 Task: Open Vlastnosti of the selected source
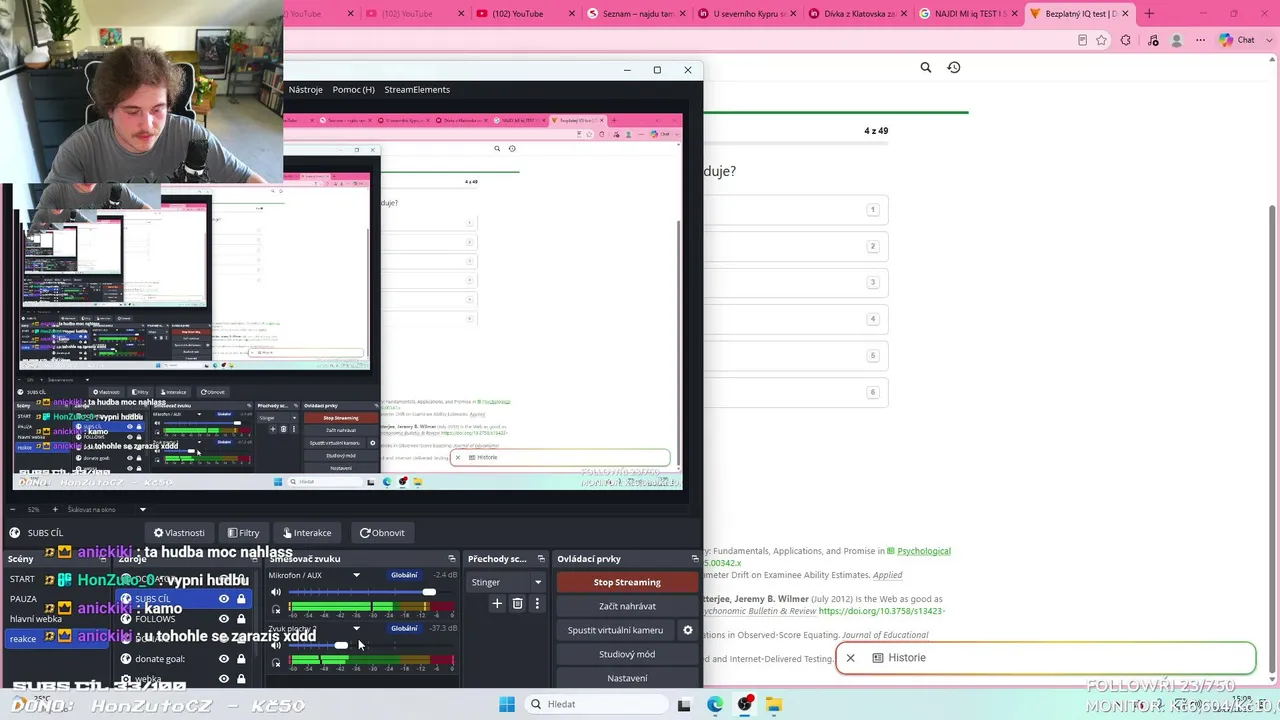click(x=180, y=533)
